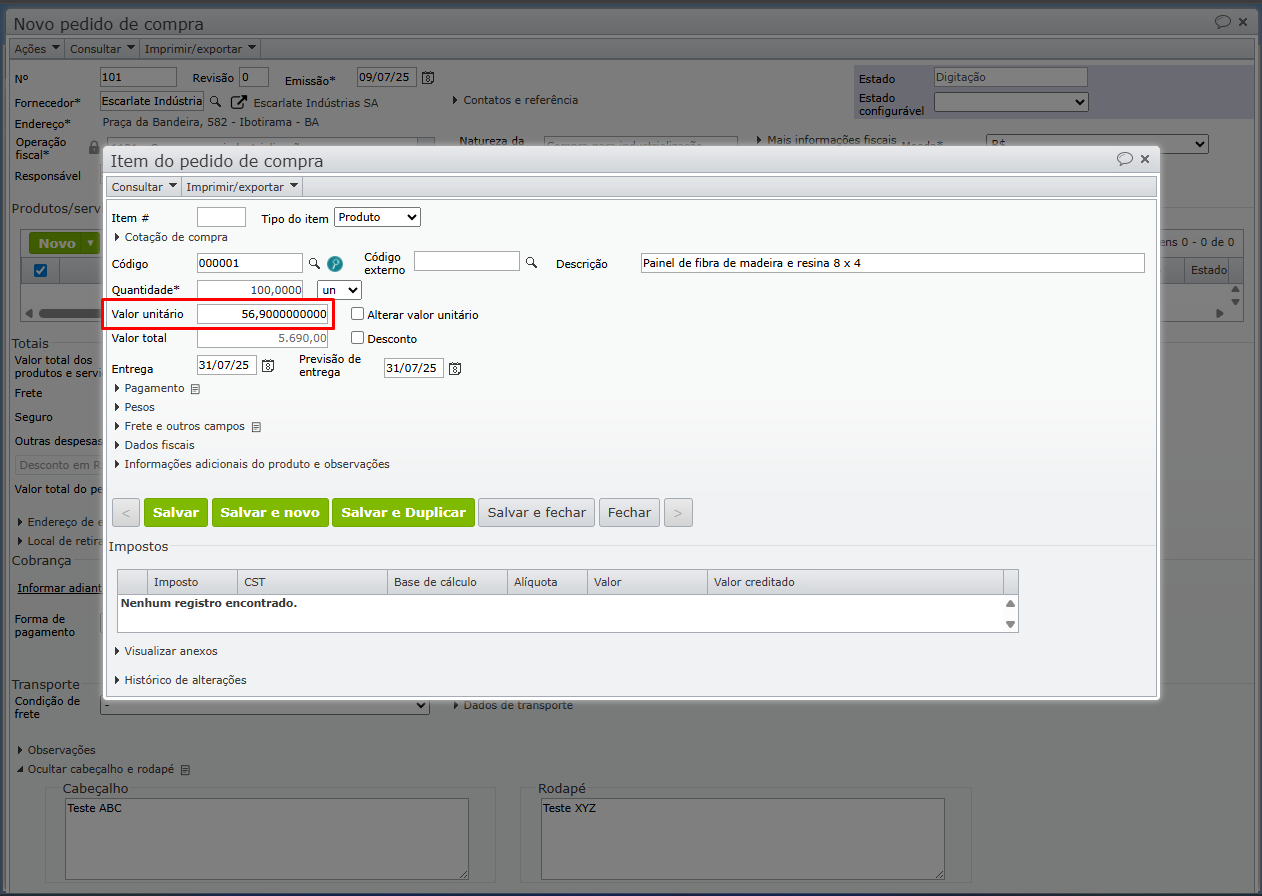
Task: Open the Consultar menu in item dialog
Action: (x=144, y=187)
